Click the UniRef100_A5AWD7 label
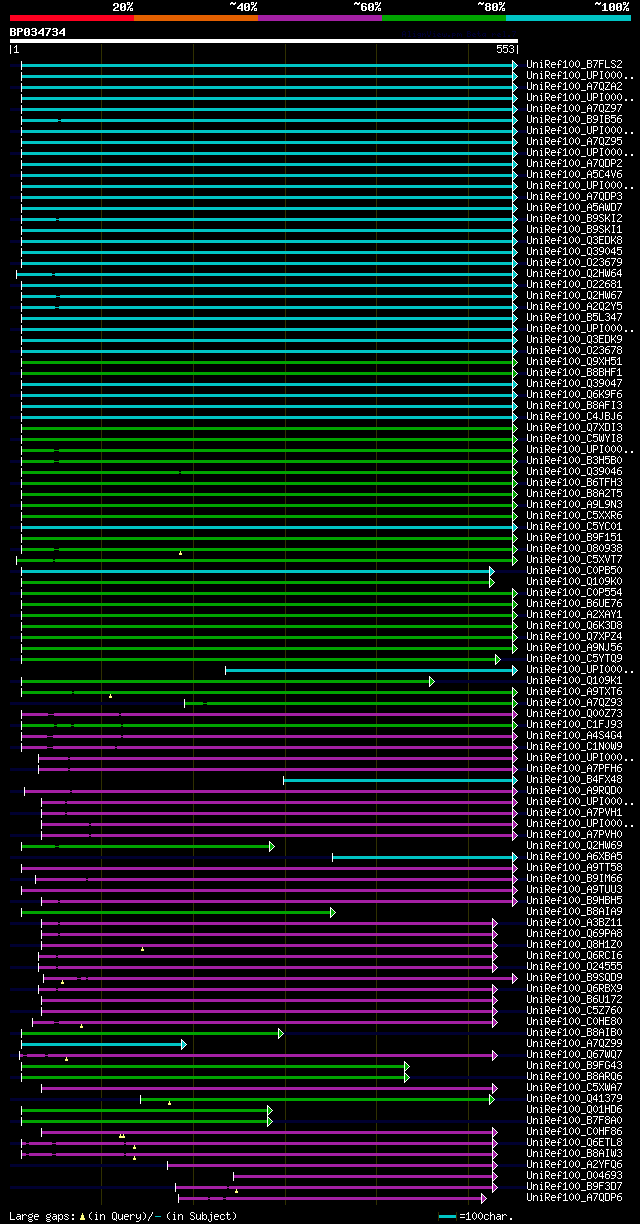 coord(575,208)
